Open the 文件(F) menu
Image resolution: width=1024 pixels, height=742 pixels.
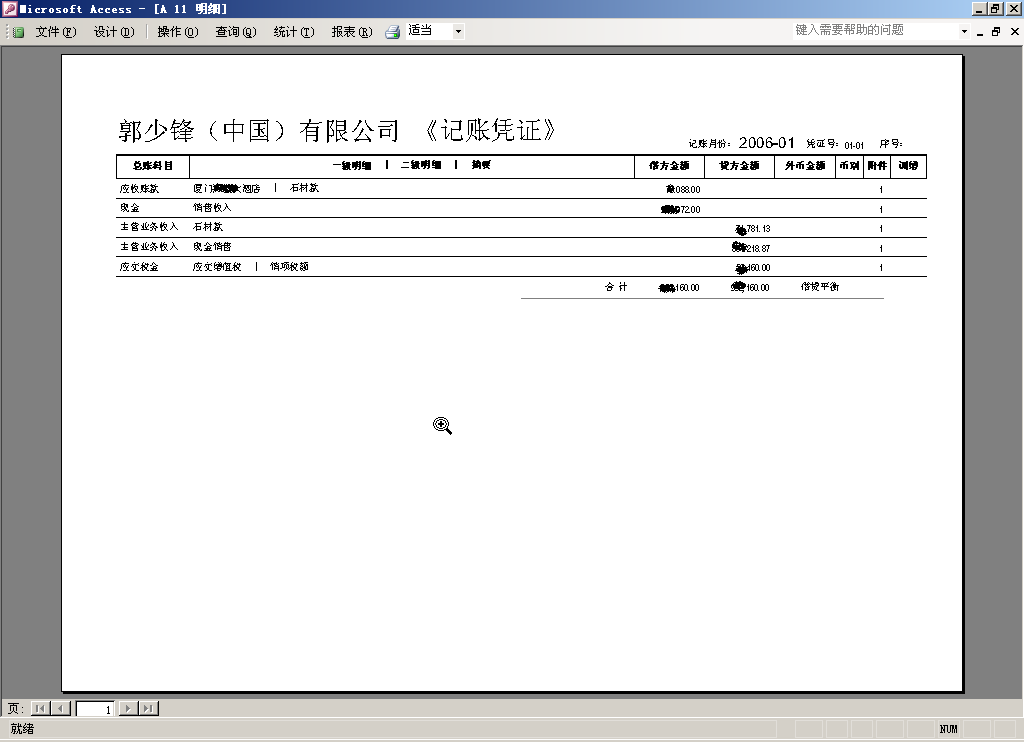tap(56, 32)
